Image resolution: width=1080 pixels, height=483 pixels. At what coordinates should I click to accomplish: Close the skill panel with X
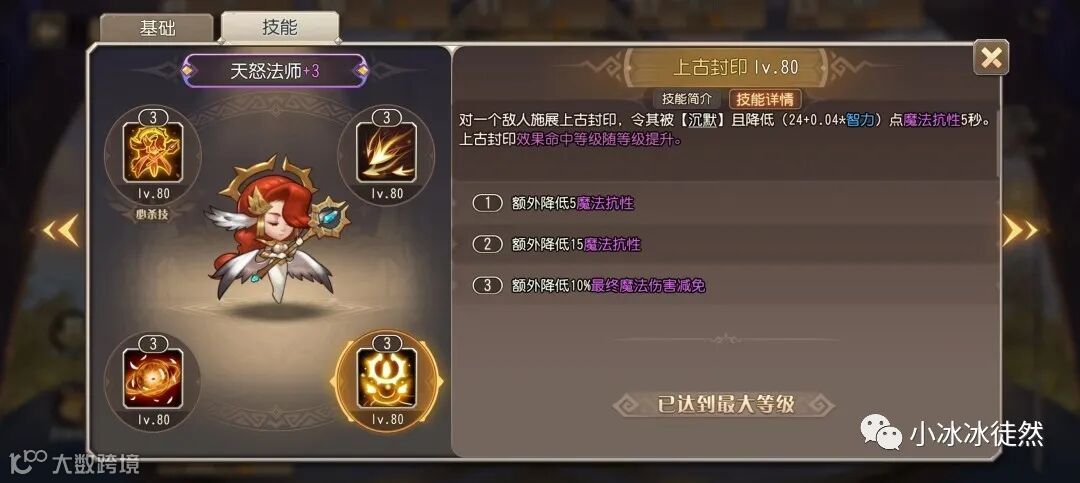point(991,58)
